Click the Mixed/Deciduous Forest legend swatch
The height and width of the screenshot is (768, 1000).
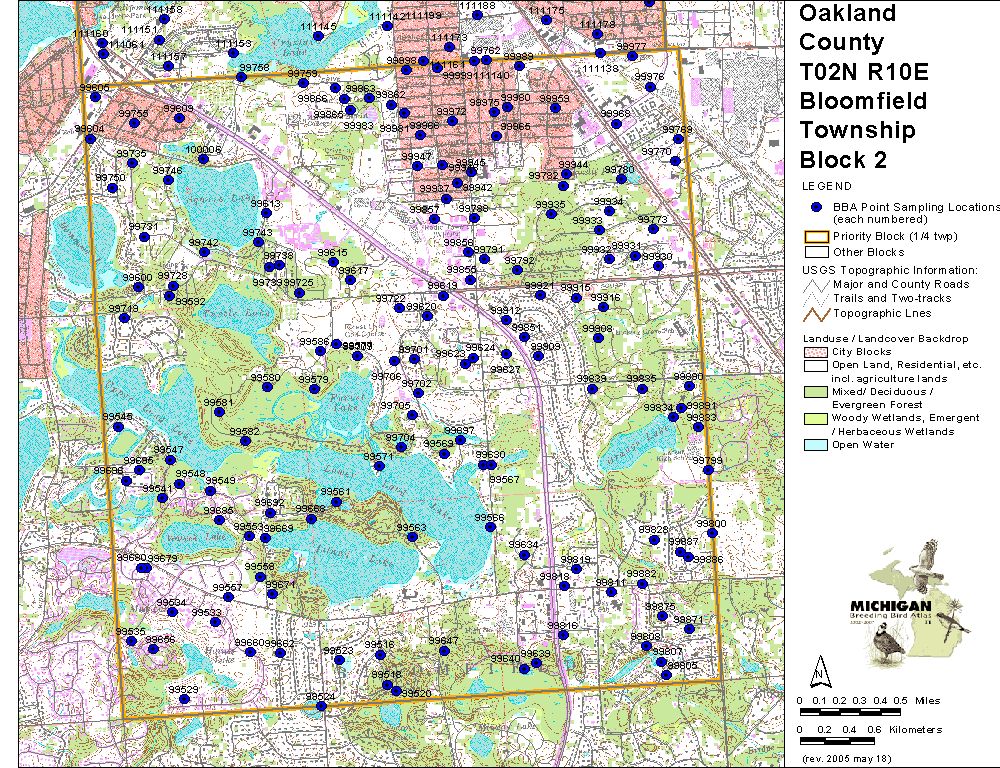[816, 391]
